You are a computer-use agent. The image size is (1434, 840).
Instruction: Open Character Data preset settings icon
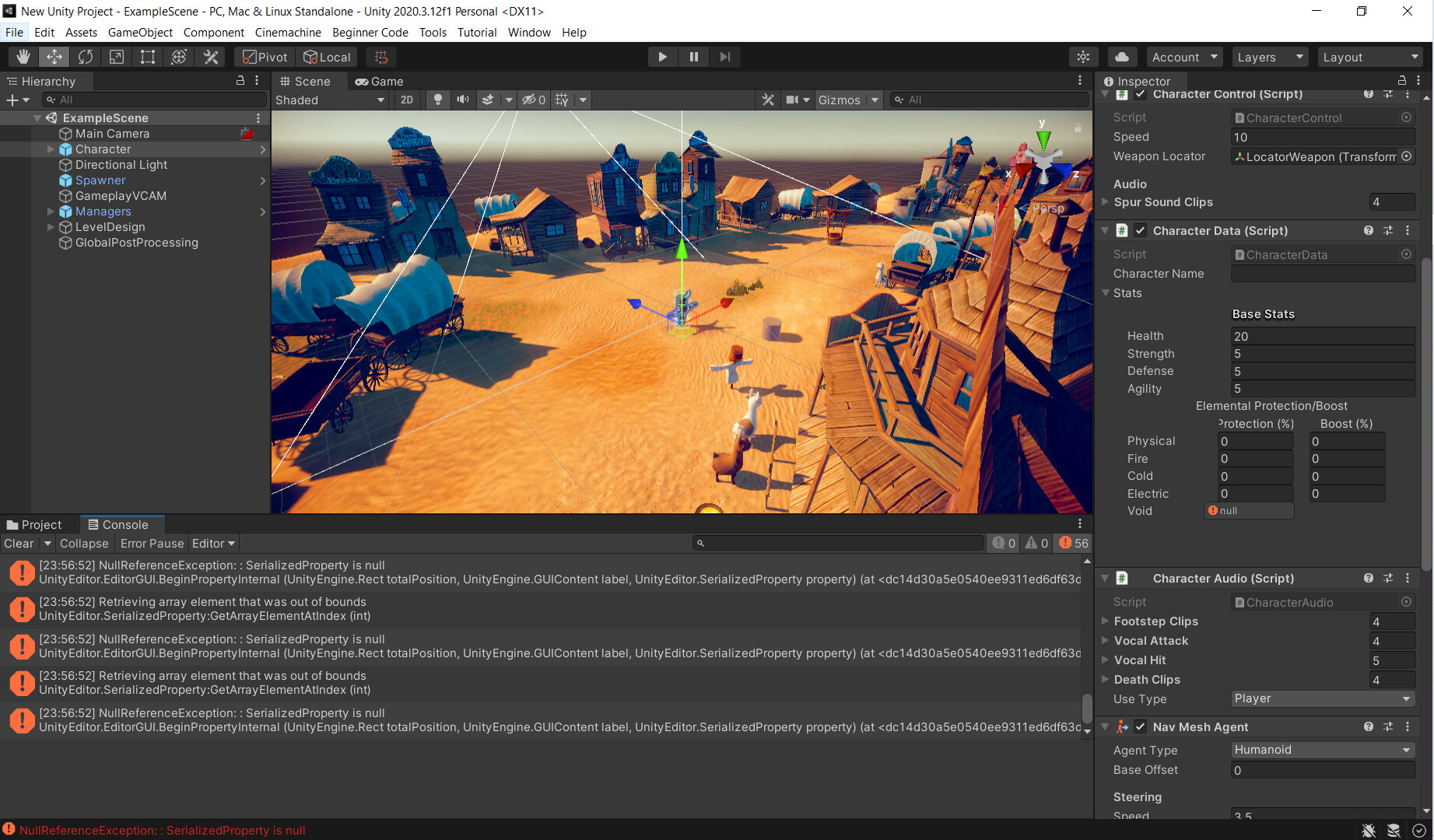pyautogui.click(x=1388, y=230)
